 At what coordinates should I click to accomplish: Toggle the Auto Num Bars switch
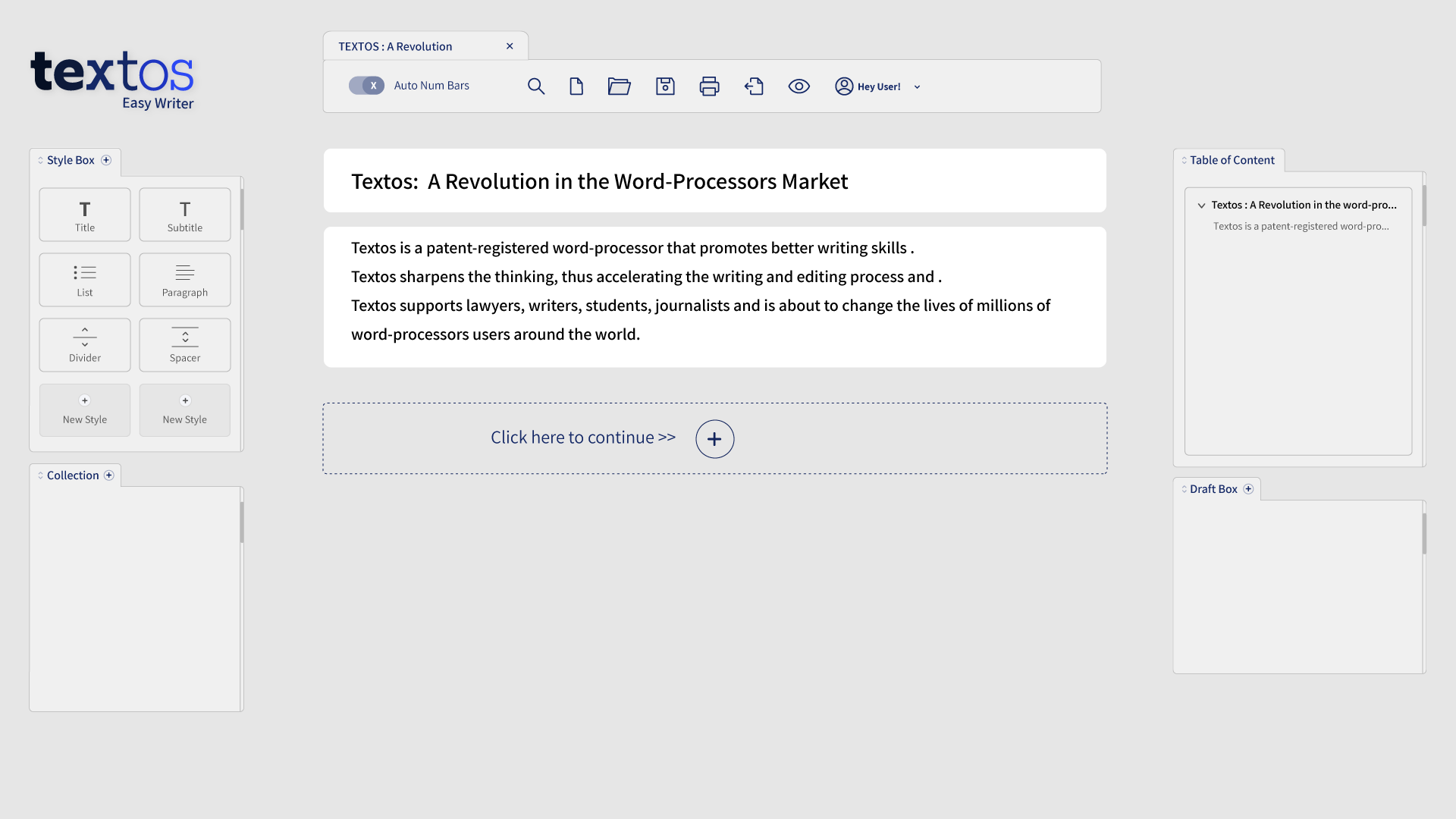366,86
